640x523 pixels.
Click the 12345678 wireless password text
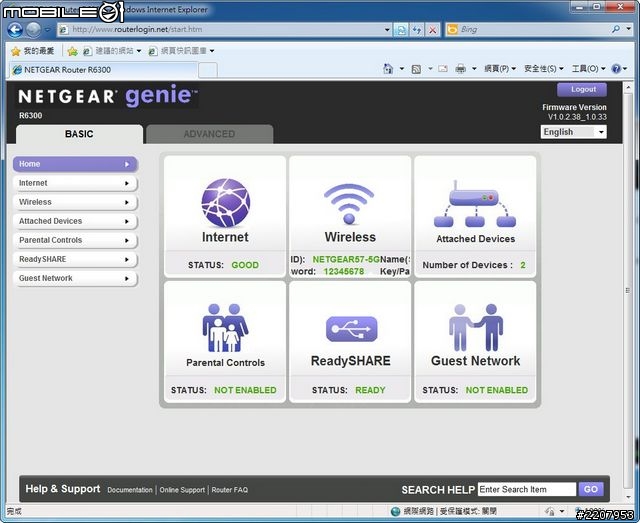coord(344,272)
